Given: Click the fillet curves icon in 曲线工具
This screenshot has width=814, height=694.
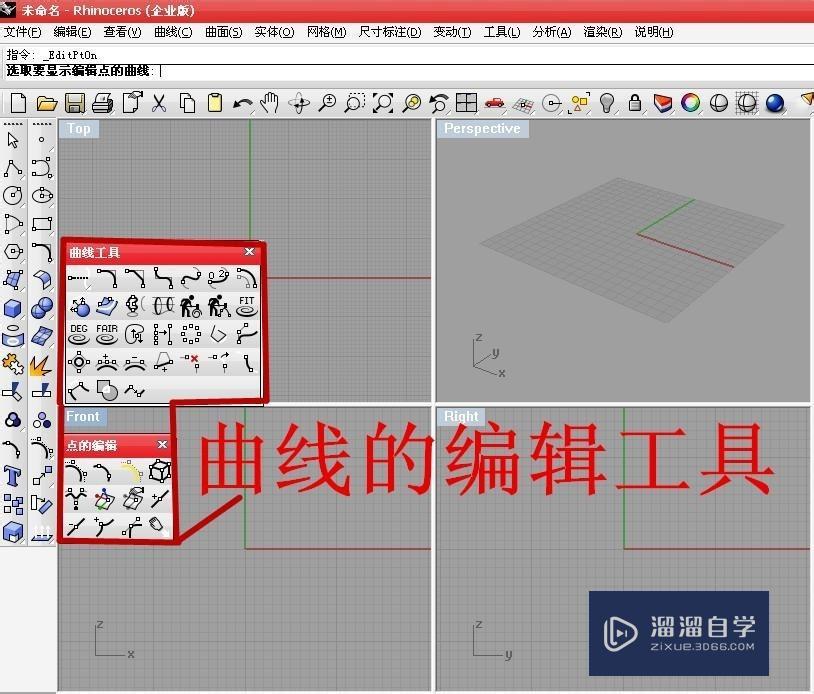Looking at the screenshot, I should 107,278.
